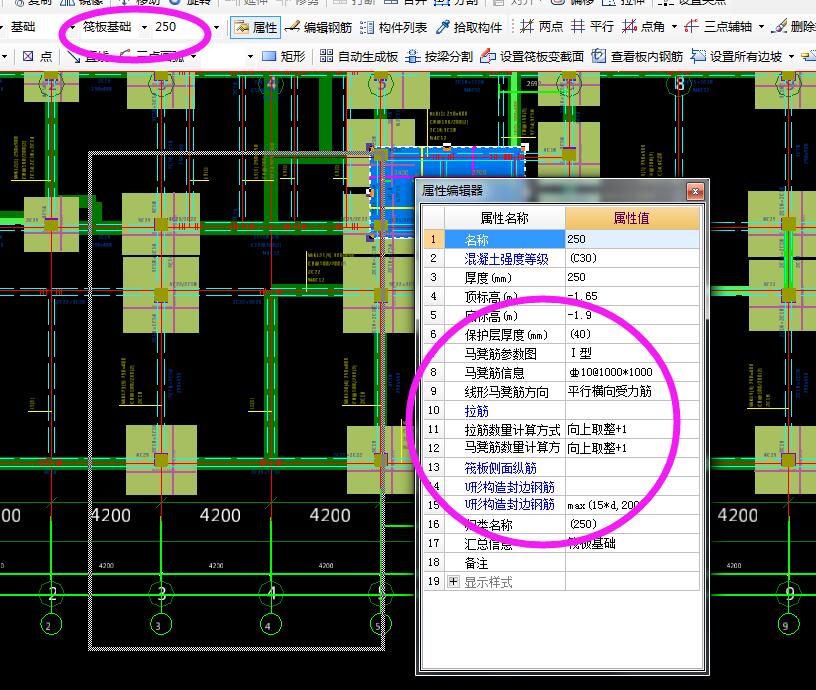Open 设置所有边坡 set all slopes tool
This screenshot has height=690, width=816.
click(736, 56)
